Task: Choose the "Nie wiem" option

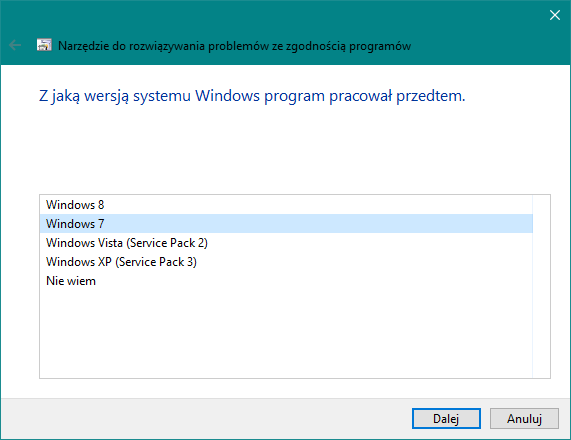Action: point(286,281)
